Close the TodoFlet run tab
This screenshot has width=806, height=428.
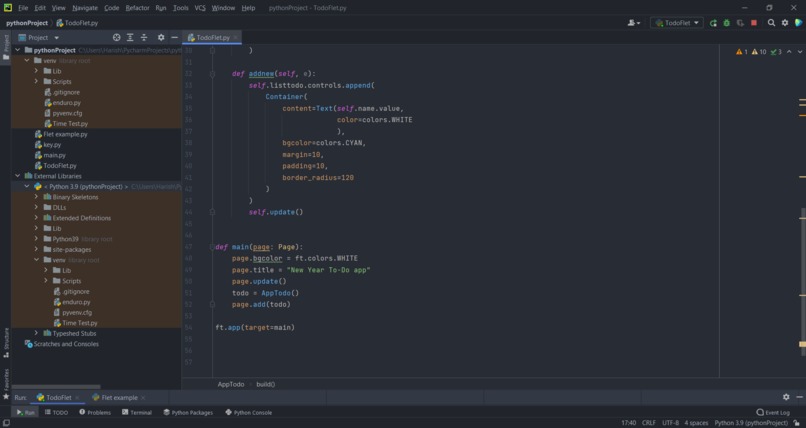[77, 398]
